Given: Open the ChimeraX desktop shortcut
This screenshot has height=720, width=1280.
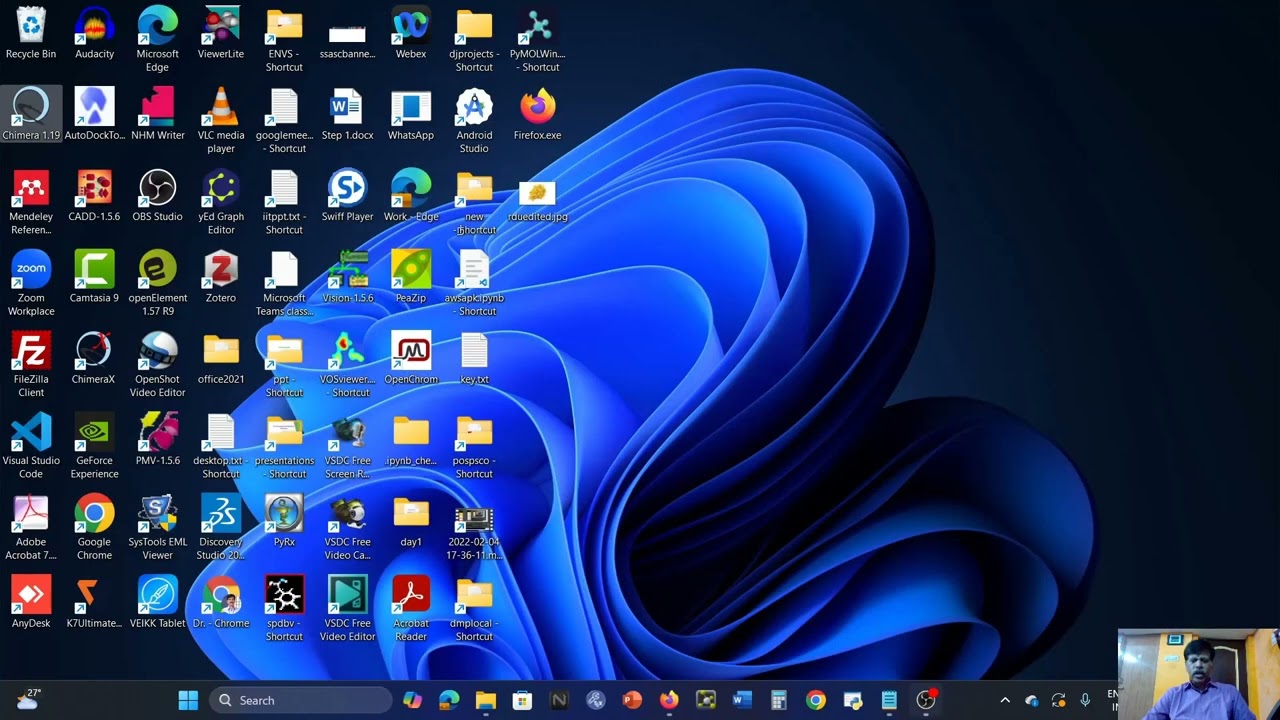Looking at the screenshot, I should pyautogui.click(x=94, y=358).
